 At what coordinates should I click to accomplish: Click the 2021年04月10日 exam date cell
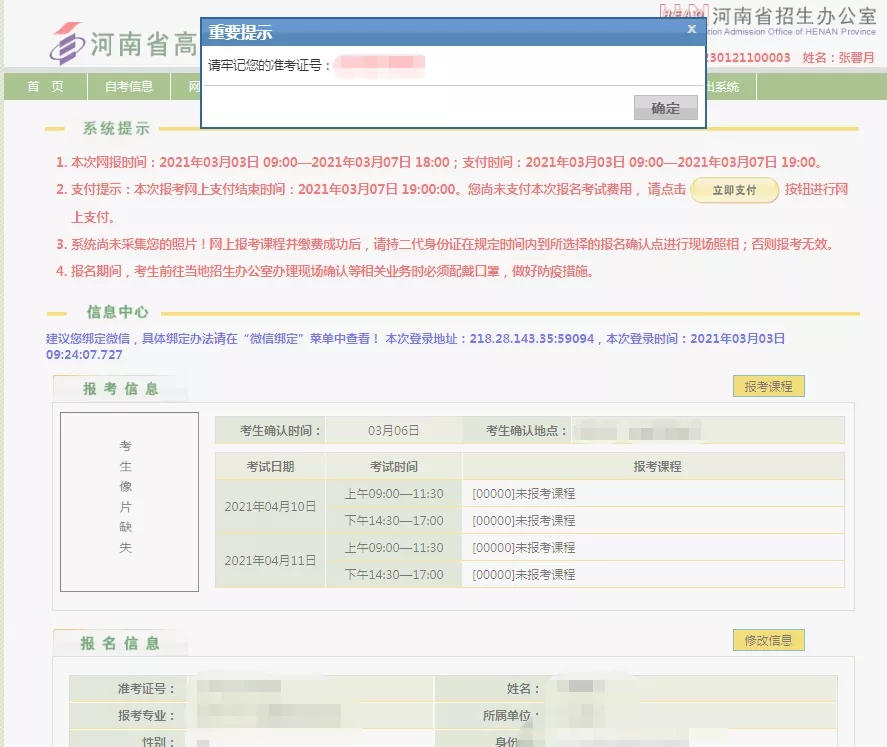click(x=270, y=506)
